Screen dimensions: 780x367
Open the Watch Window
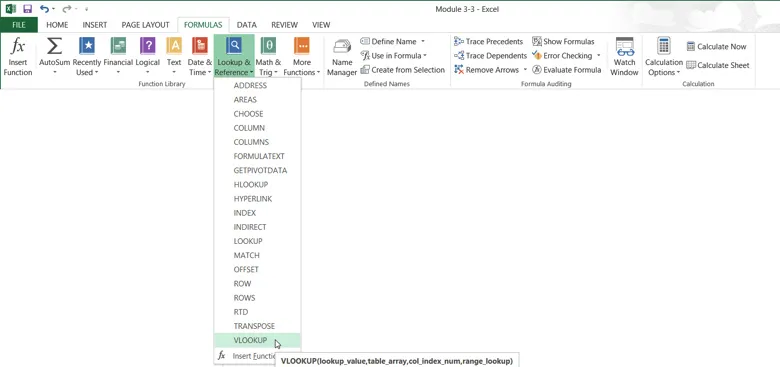(x=624, y=57)
